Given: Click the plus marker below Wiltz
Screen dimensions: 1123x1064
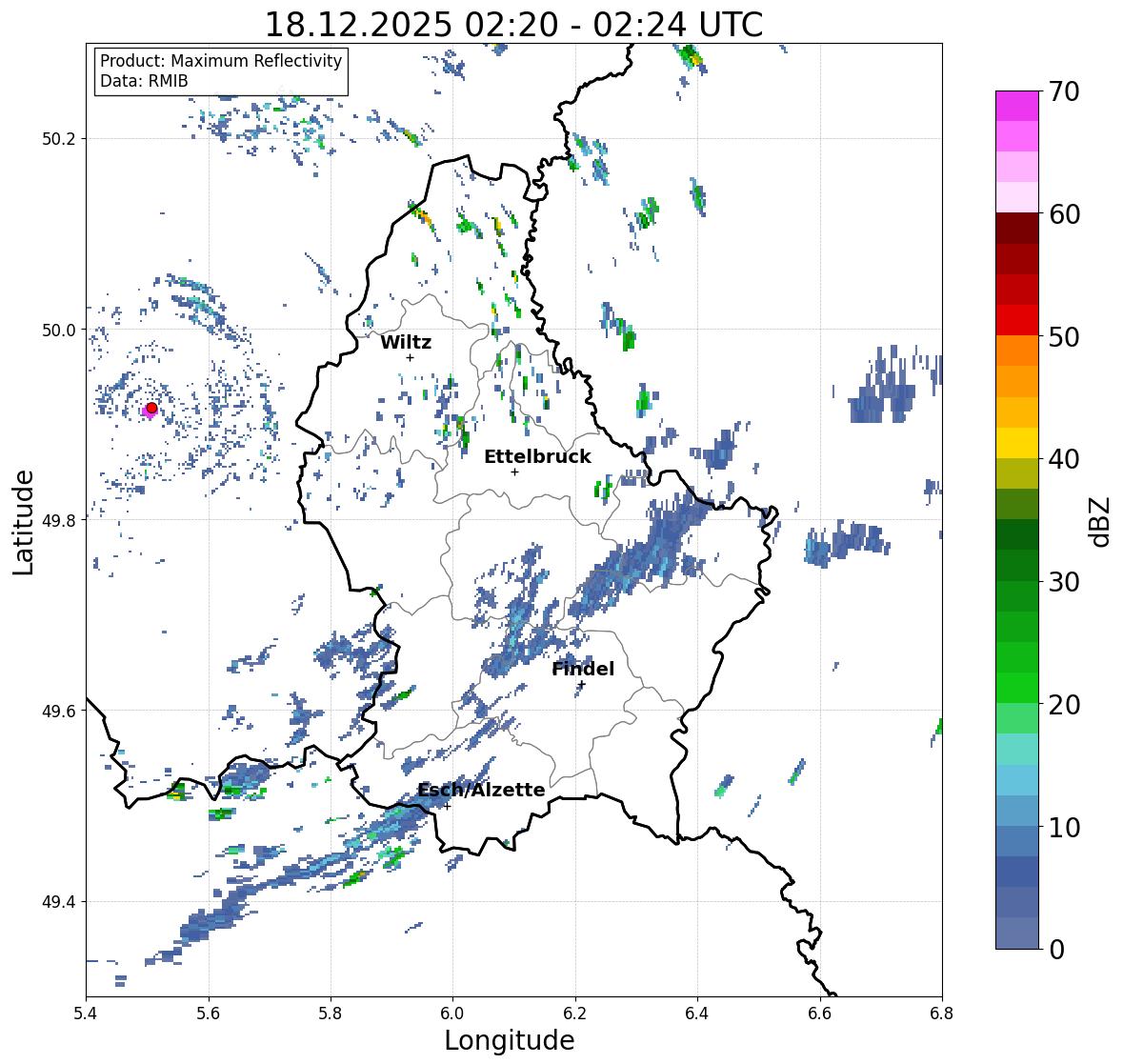Looking at the screenshot, I should tap(411, 357).
